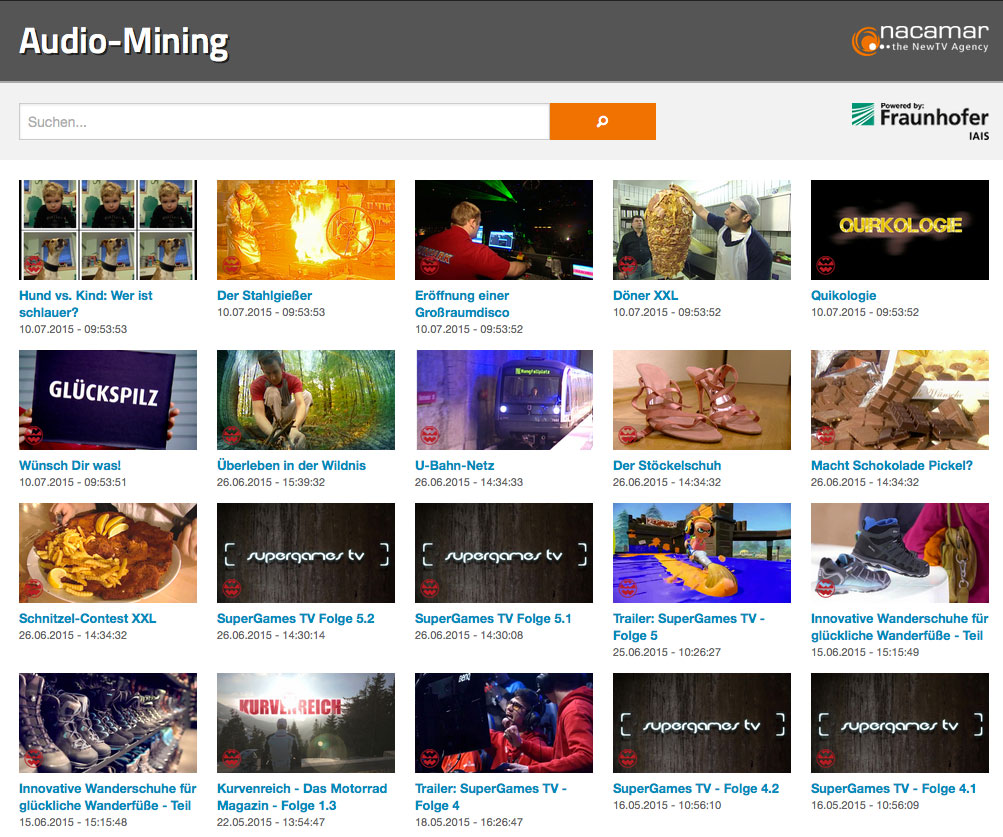Screen dimensions: 1003x837
Task: Follow the Wanderschuhe title link dated 15:15:49
Action: (899, 627)
